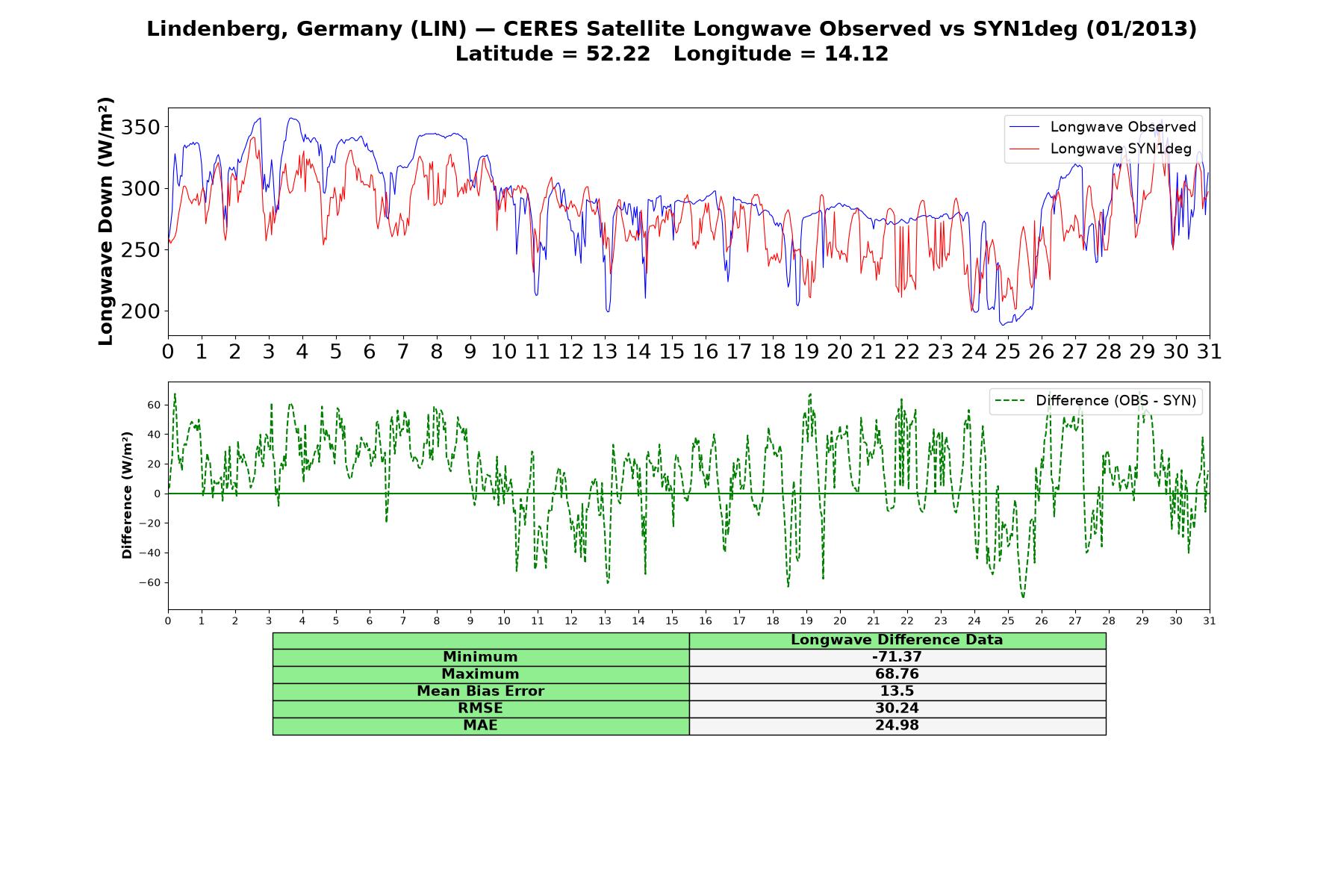Viewport: 1344px width, 896px height.
Task: Click the Mean Bias Error label cell
Action: (480, 691)
